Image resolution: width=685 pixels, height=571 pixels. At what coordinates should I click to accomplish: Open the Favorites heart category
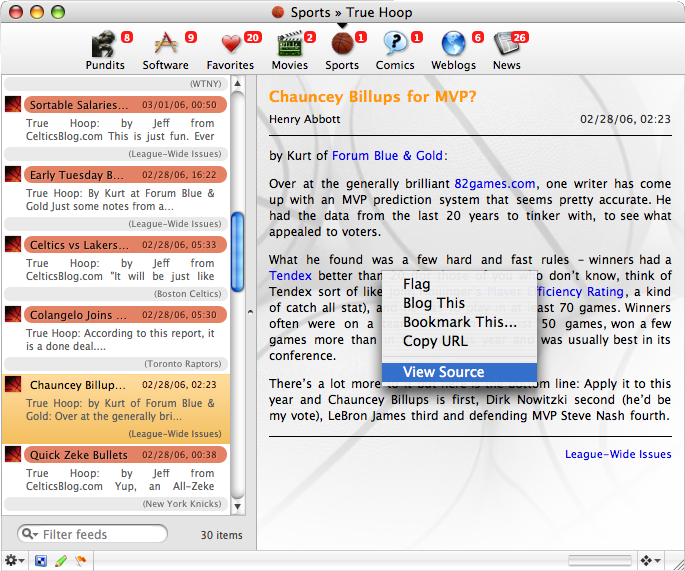click(230, 50)
